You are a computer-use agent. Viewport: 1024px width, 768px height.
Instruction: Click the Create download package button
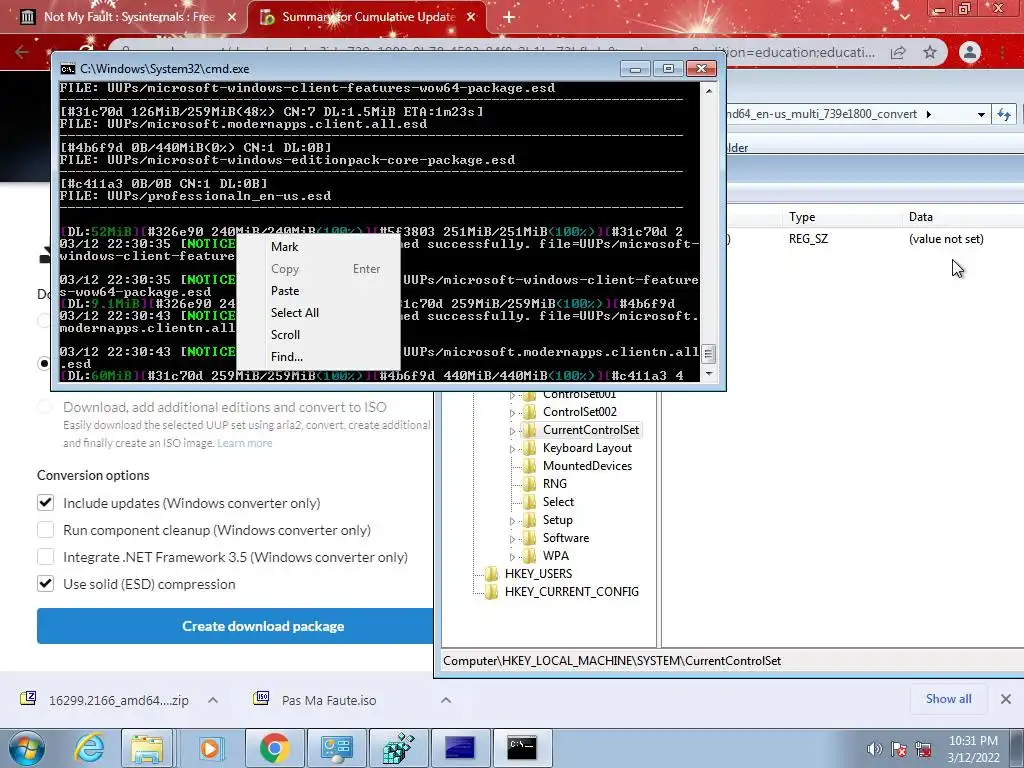click(235, 626)
